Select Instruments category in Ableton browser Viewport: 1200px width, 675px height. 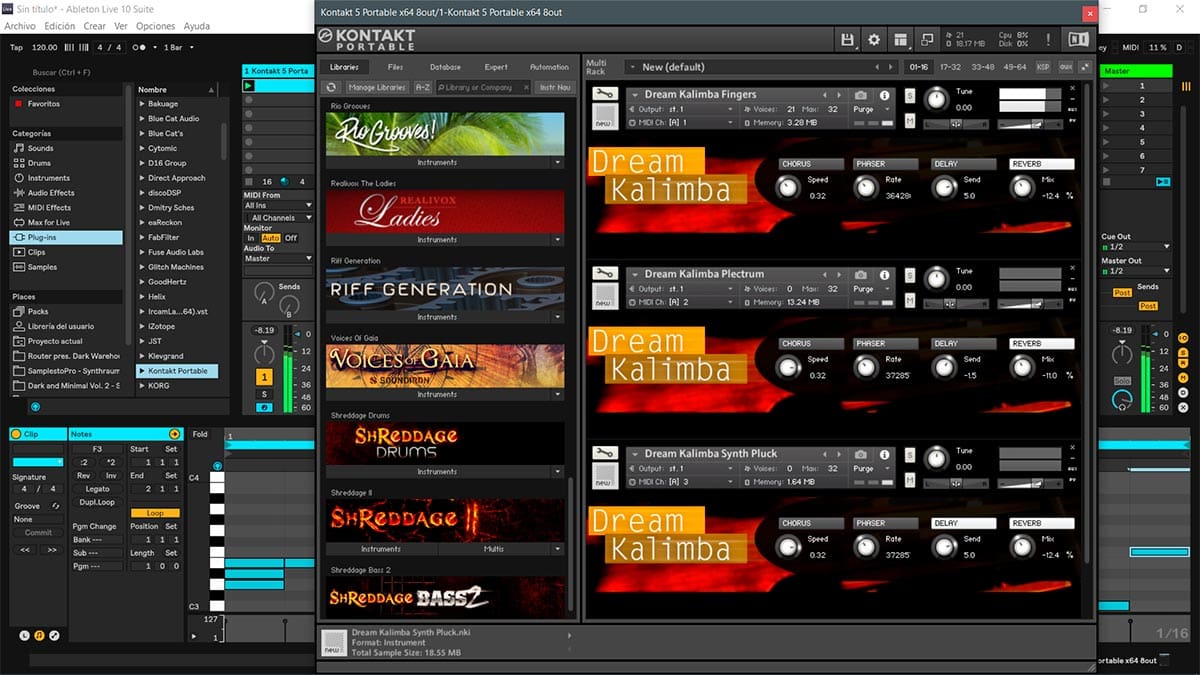click(48, 178)
